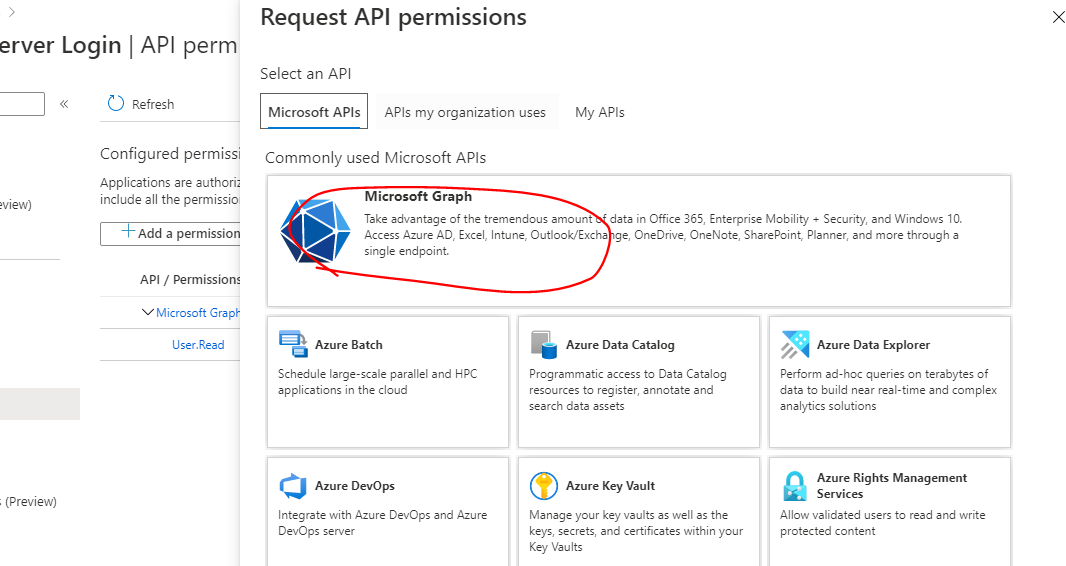The height and width of the screenshot is (566, 1066).
Task: Click the Azure Data Explorer description text
Action: point(889,390)
